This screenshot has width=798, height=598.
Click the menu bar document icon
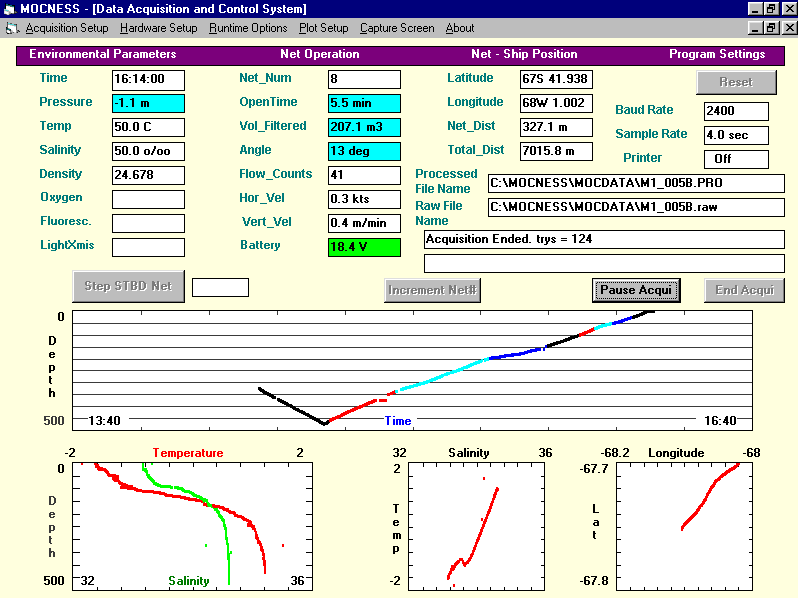click(x=12, y=29)
